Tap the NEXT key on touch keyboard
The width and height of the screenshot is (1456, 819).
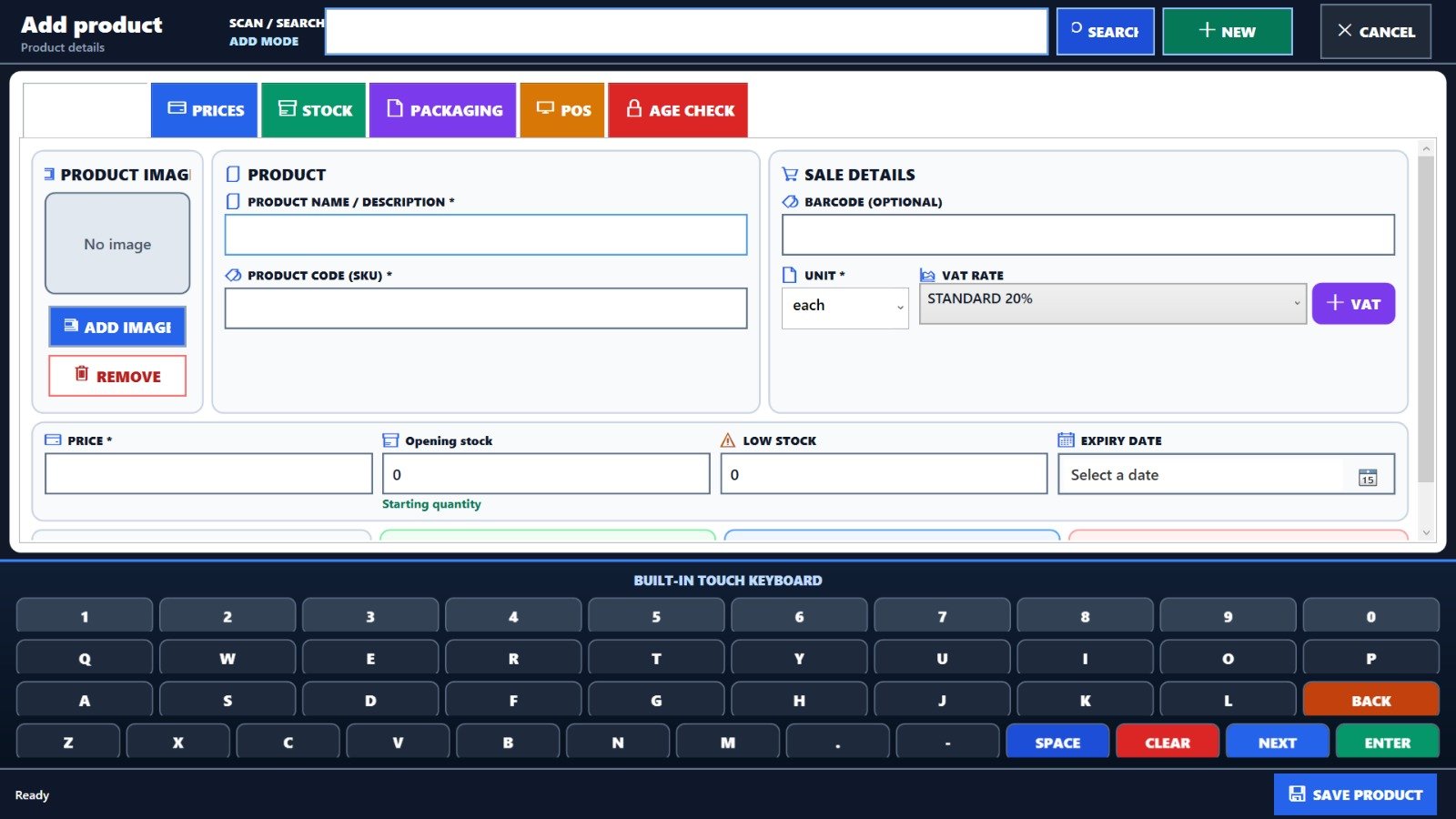pos(1278,742)
